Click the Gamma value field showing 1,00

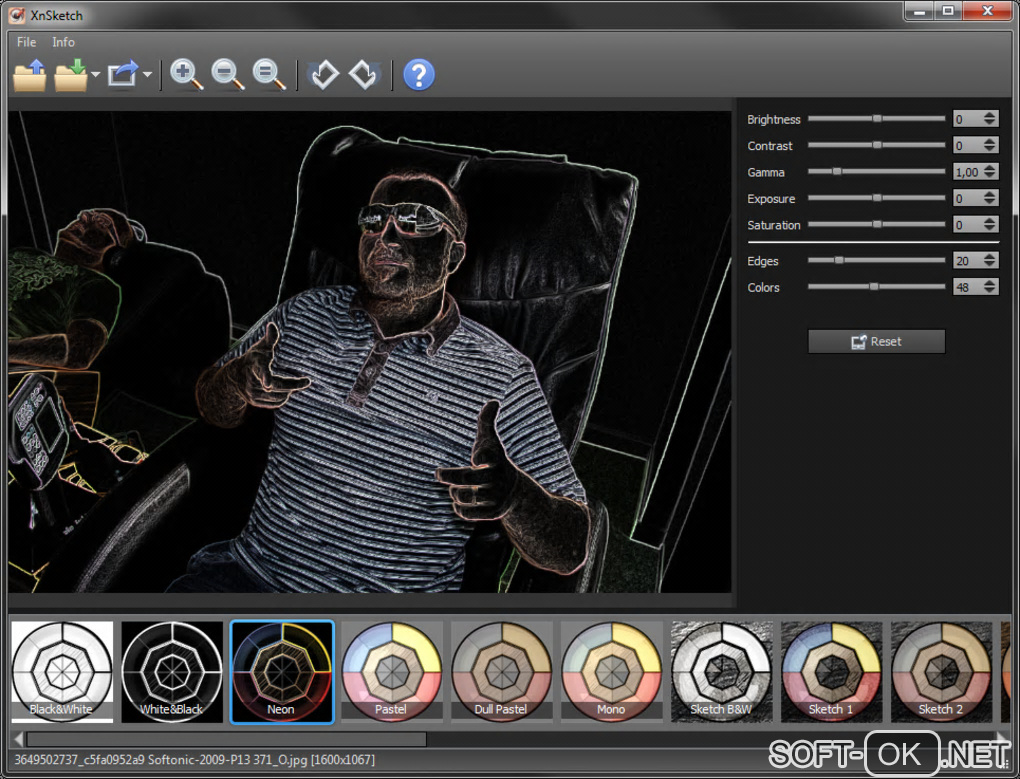point(967,172)
